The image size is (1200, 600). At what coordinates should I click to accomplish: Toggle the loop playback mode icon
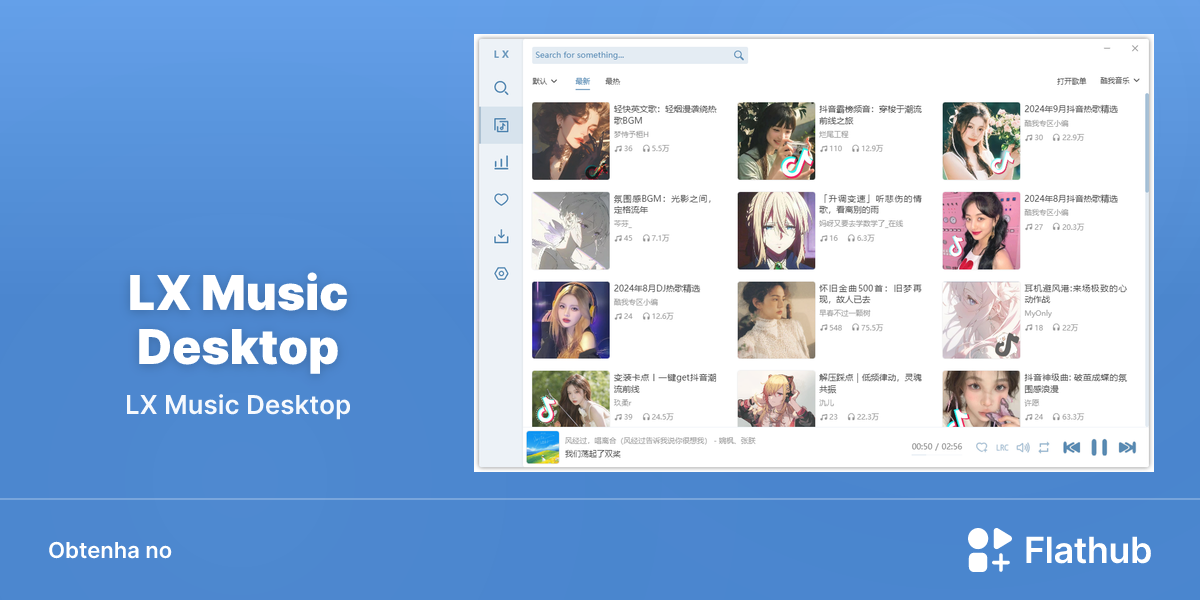tap(1044, 448)
